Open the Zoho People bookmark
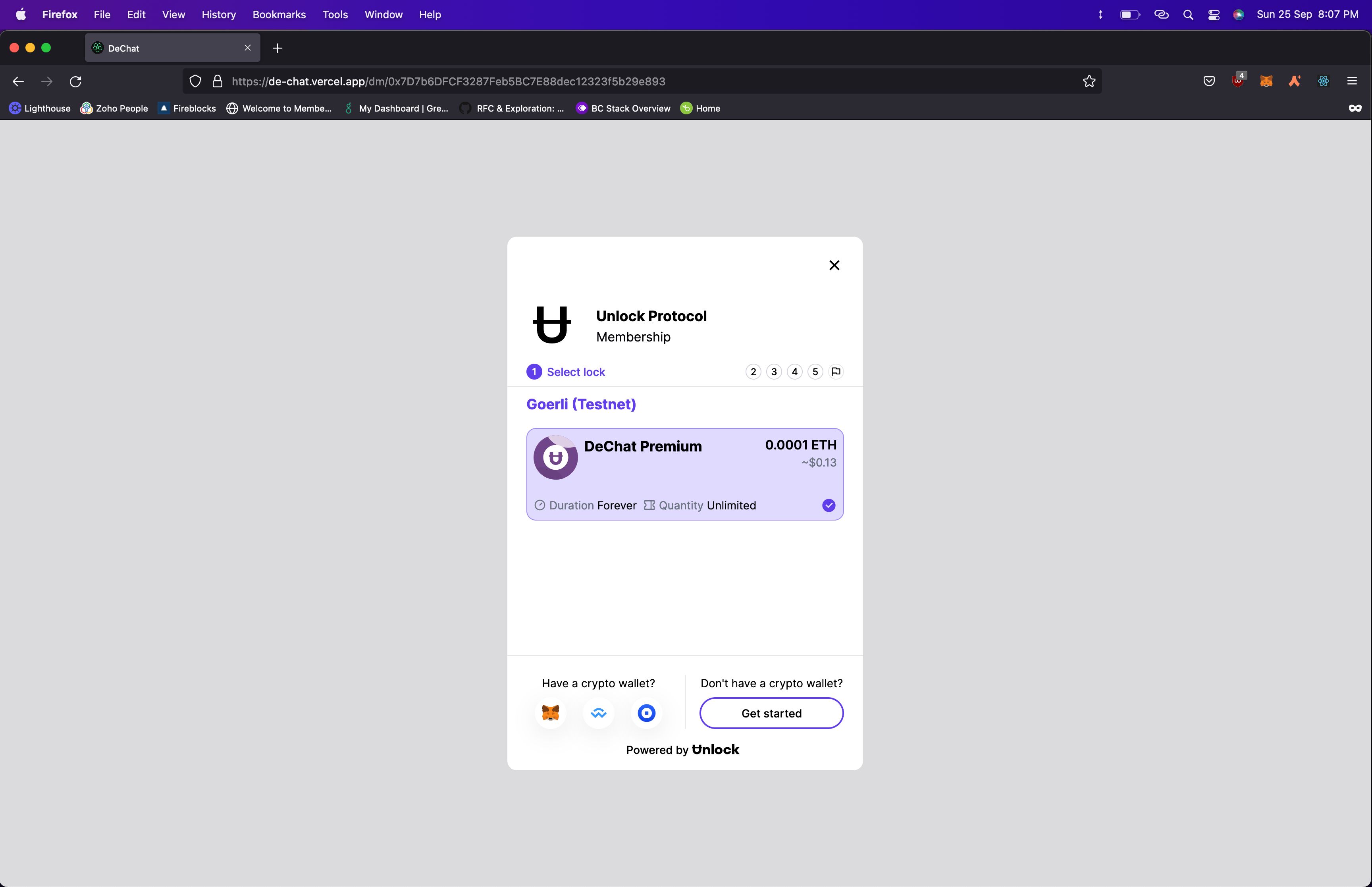Image resolution: width=1372 pixels, height=887 pixels. [x=114, y=108]
